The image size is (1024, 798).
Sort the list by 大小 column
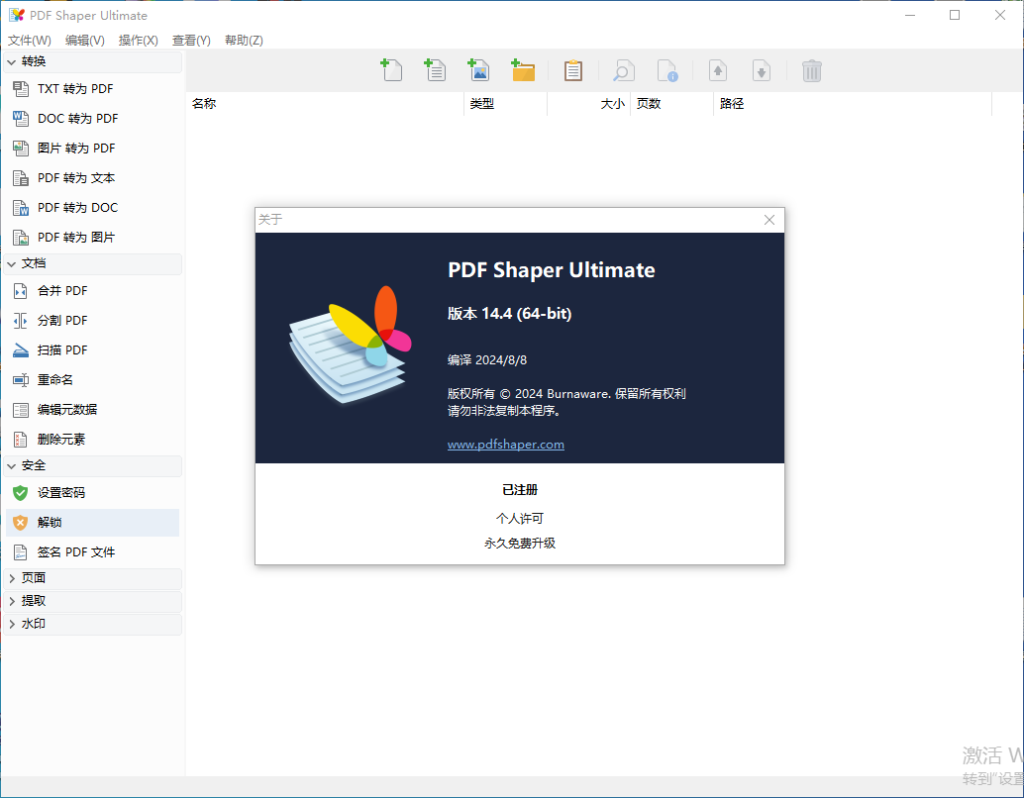pyautogui.click(x=588, y=104)
